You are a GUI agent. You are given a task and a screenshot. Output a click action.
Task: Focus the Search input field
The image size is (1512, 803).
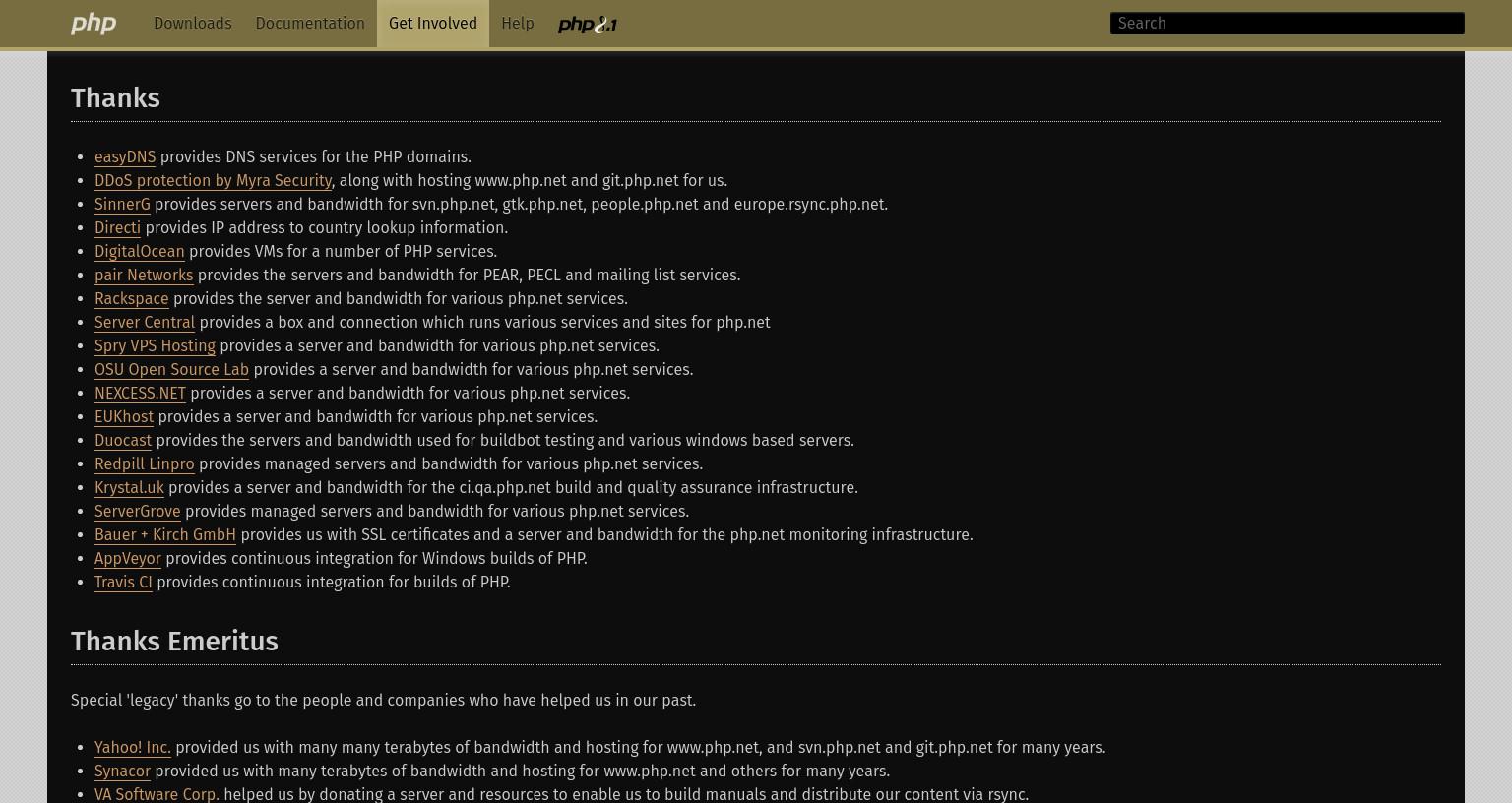[x=1288, y=24]
